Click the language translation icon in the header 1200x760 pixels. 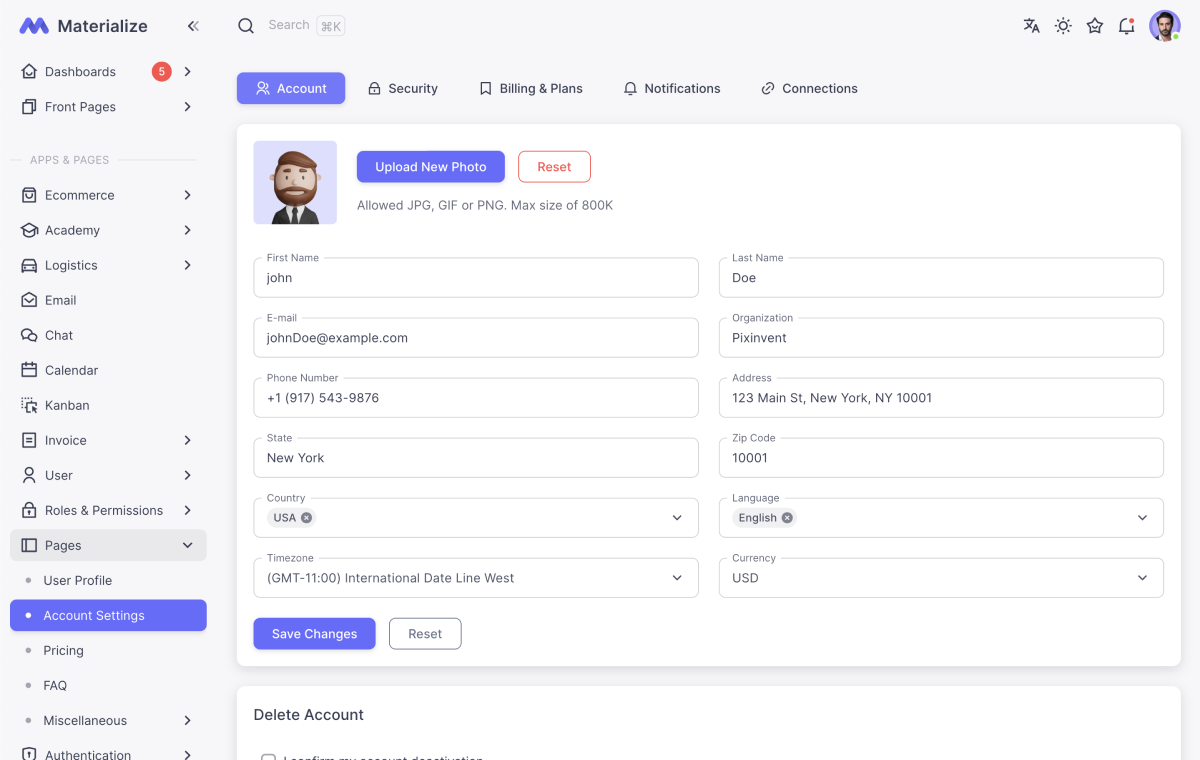coord(1031,26)
